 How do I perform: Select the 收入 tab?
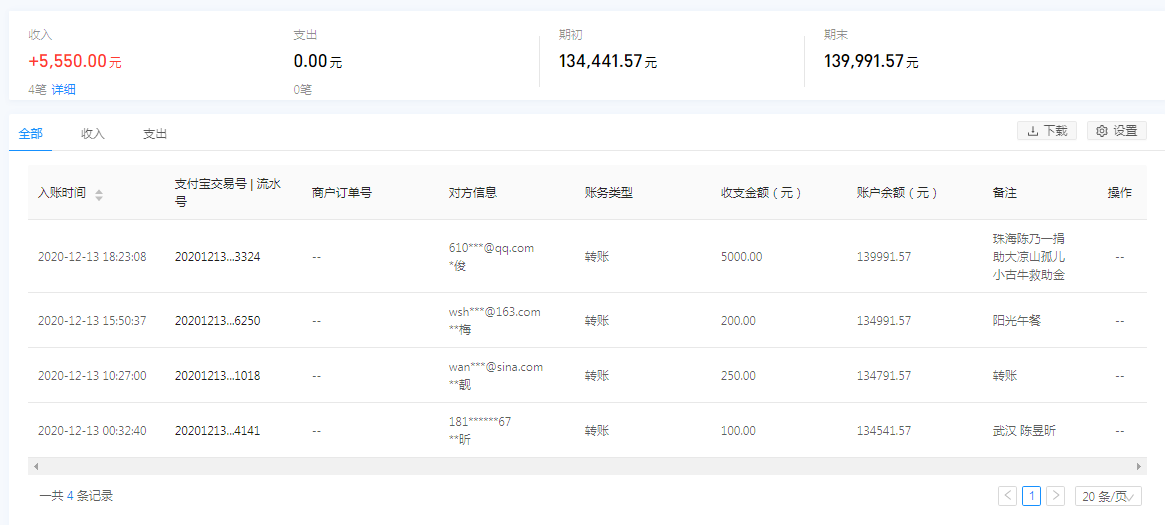pyautogui.click(x=93, y=133)
